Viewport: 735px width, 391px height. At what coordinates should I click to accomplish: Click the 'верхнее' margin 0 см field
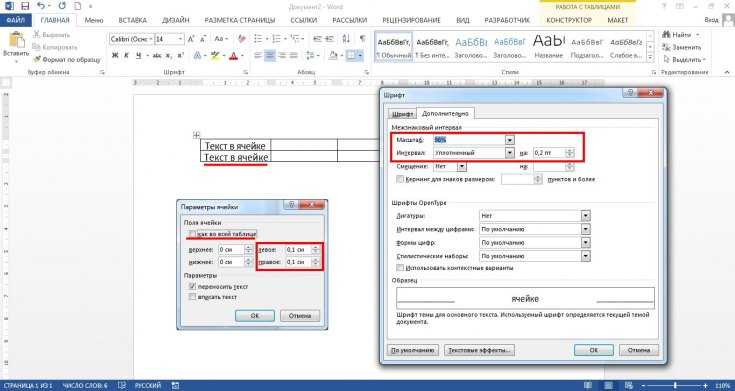[x=232, y=250]
